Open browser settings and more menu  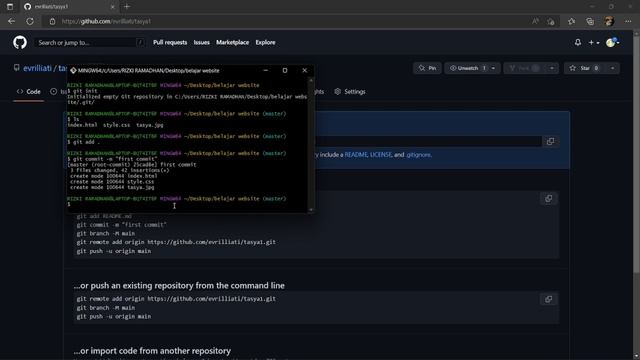[628, 21]
